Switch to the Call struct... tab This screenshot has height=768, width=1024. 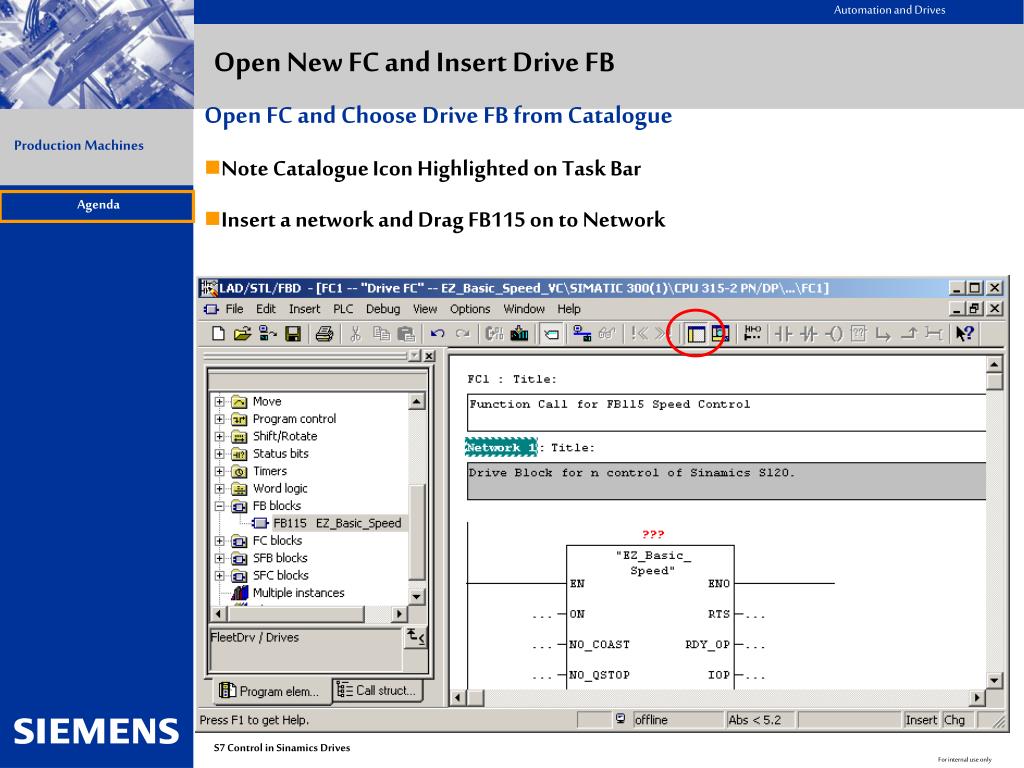pos(377,690)
